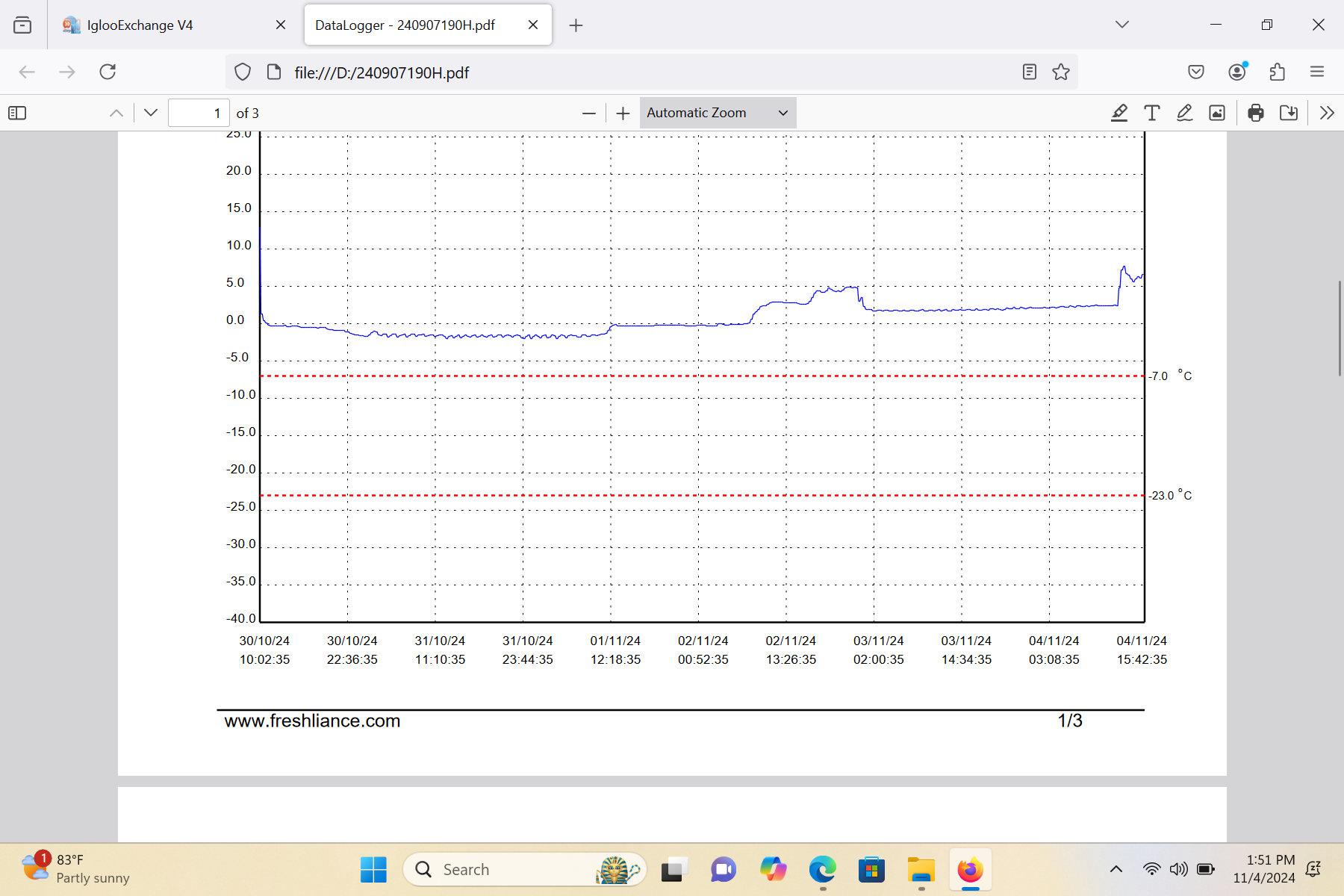This screenshot has height=896, width=1344.
Task: Open Microsoft Edge from taskbar
Action: tap(822, 870)
